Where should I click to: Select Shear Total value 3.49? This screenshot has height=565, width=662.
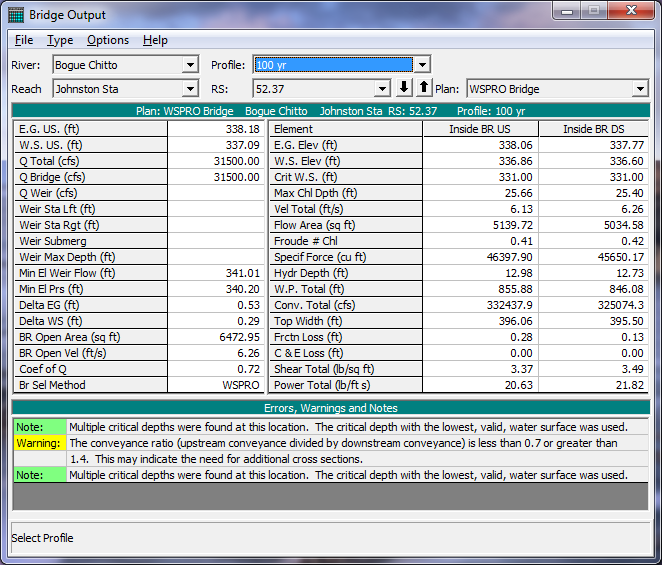[x=594, y=369]
